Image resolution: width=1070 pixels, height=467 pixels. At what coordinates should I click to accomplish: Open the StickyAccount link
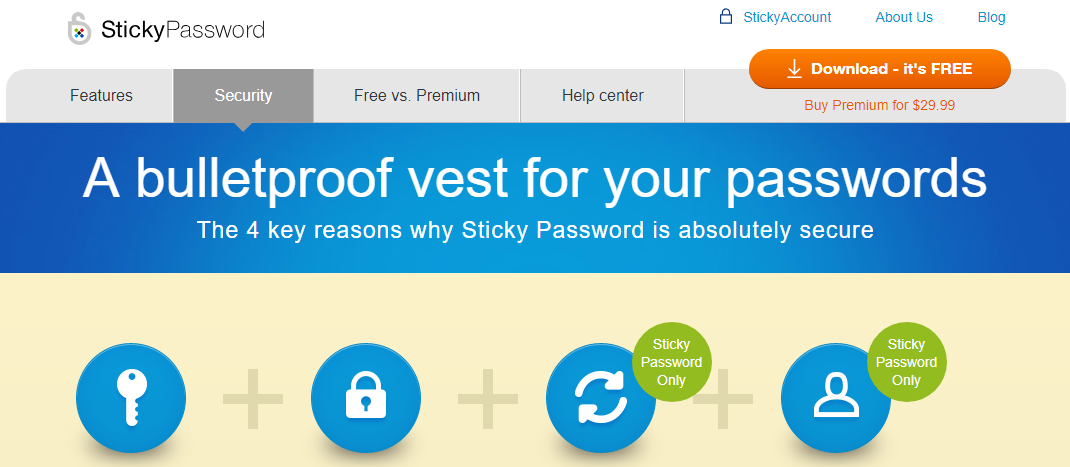pyautogui.click(x=787, y=17)
